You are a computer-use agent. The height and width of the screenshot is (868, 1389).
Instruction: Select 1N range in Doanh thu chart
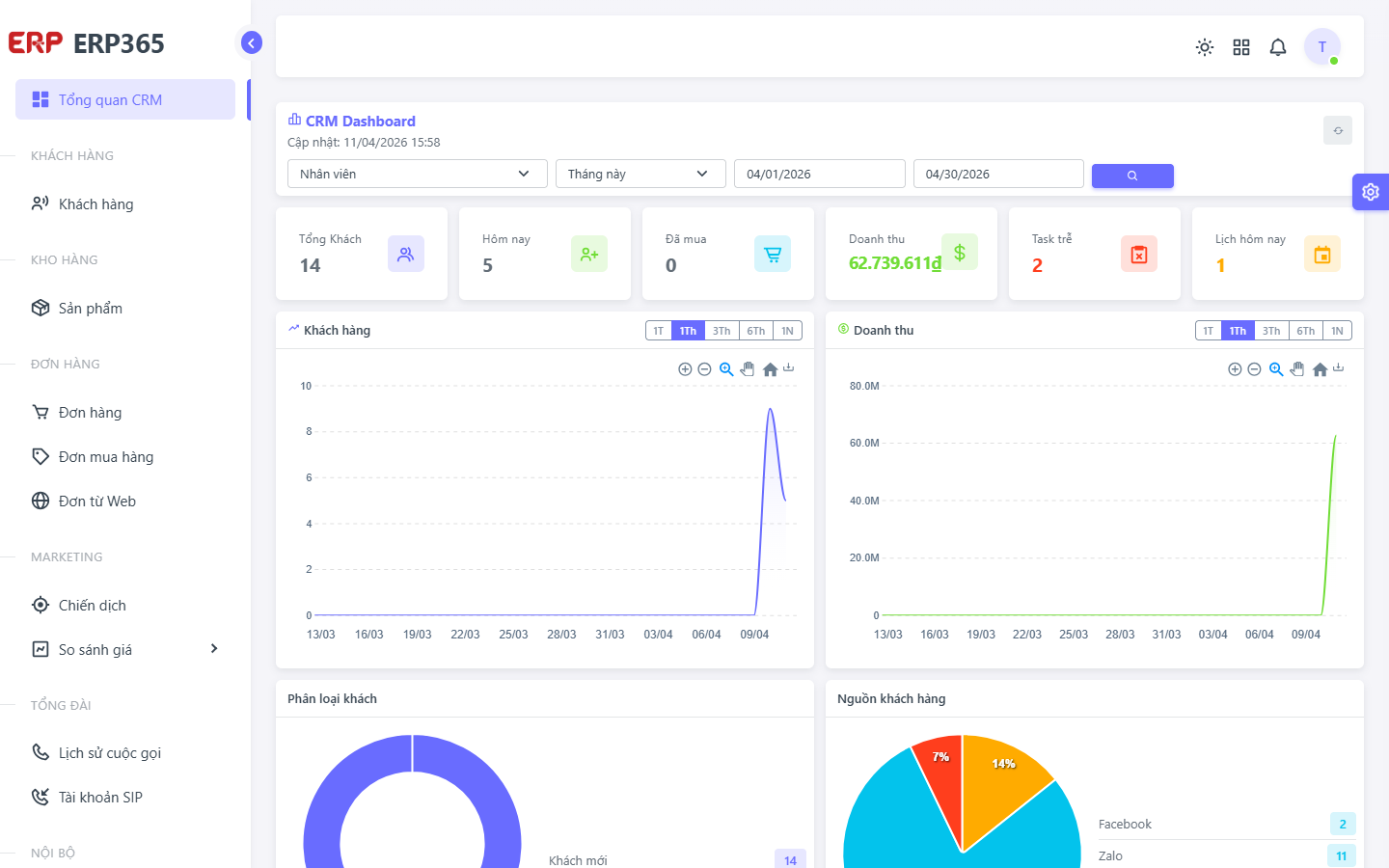1337,331
